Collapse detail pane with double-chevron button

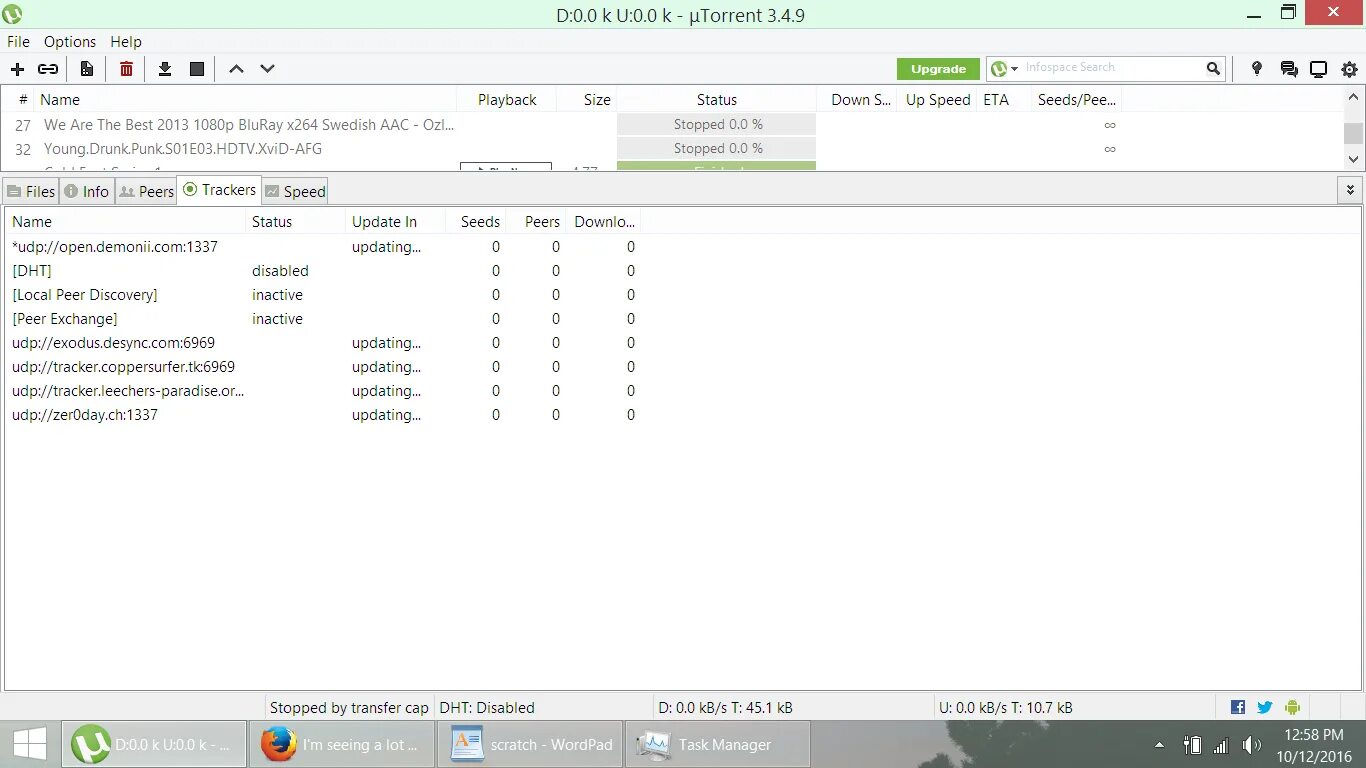[1350, 190]
